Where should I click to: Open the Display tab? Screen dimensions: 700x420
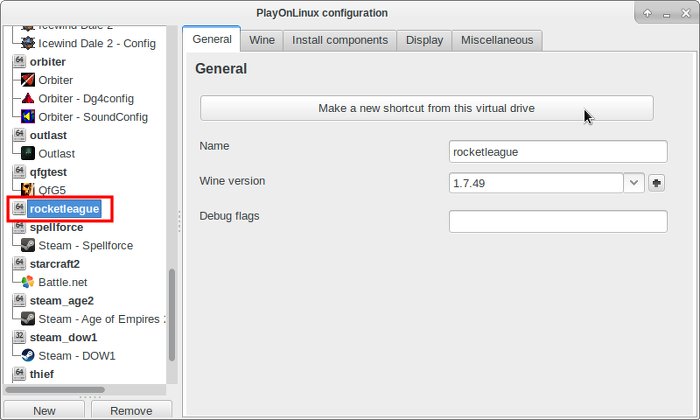(424, 40)
